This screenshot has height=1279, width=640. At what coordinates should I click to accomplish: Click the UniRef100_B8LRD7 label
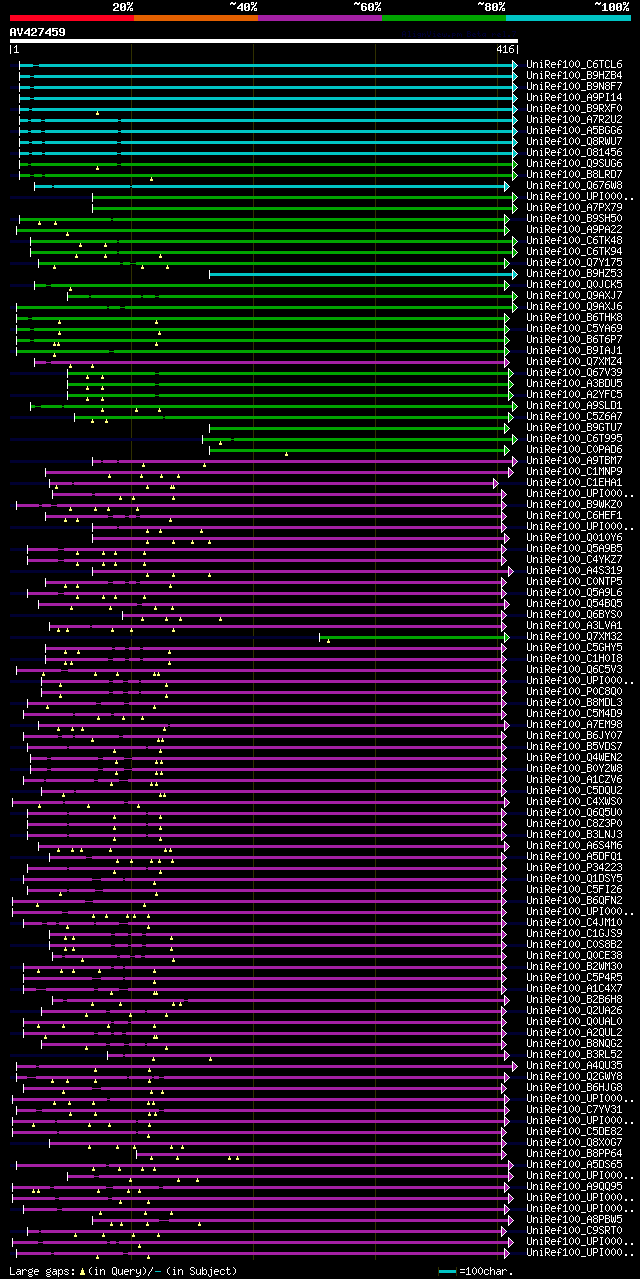click(x=573, y=174)
